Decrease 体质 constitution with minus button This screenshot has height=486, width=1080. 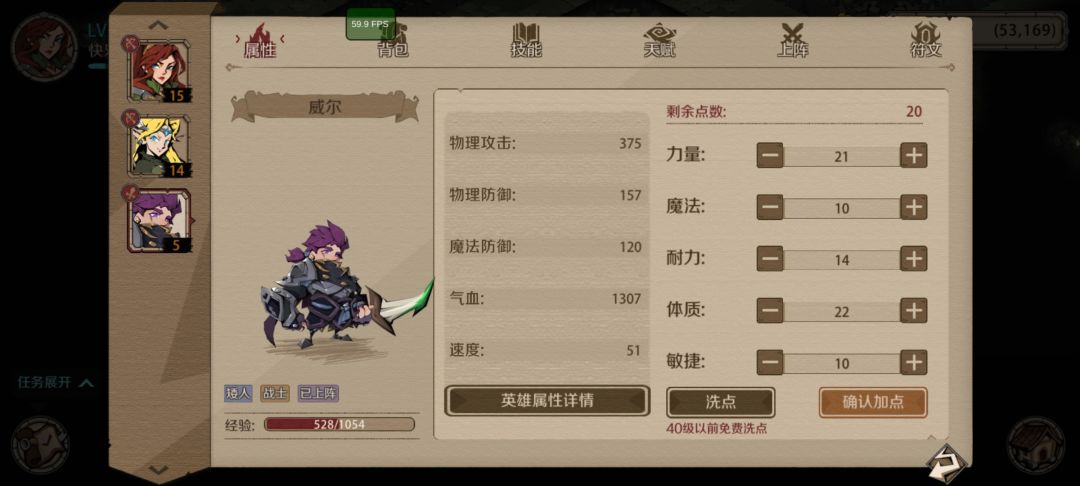770,311
